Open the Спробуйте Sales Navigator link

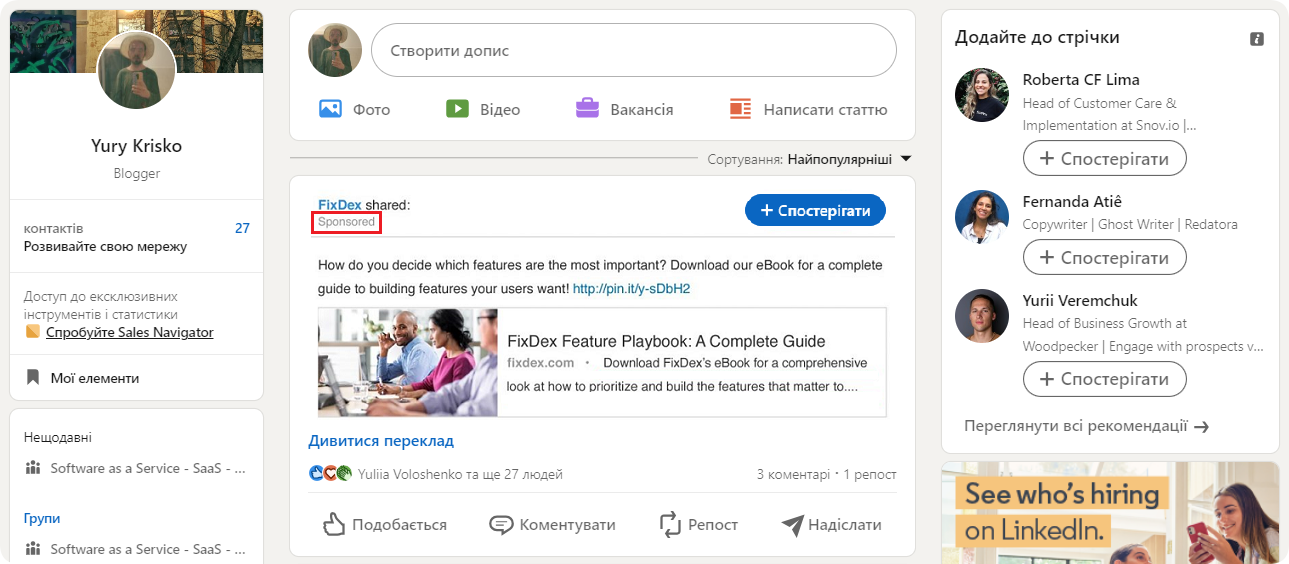[x=129, y=332]
